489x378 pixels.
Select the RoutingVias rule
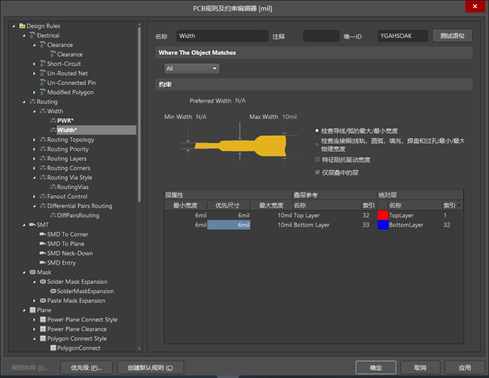(73, 187)
